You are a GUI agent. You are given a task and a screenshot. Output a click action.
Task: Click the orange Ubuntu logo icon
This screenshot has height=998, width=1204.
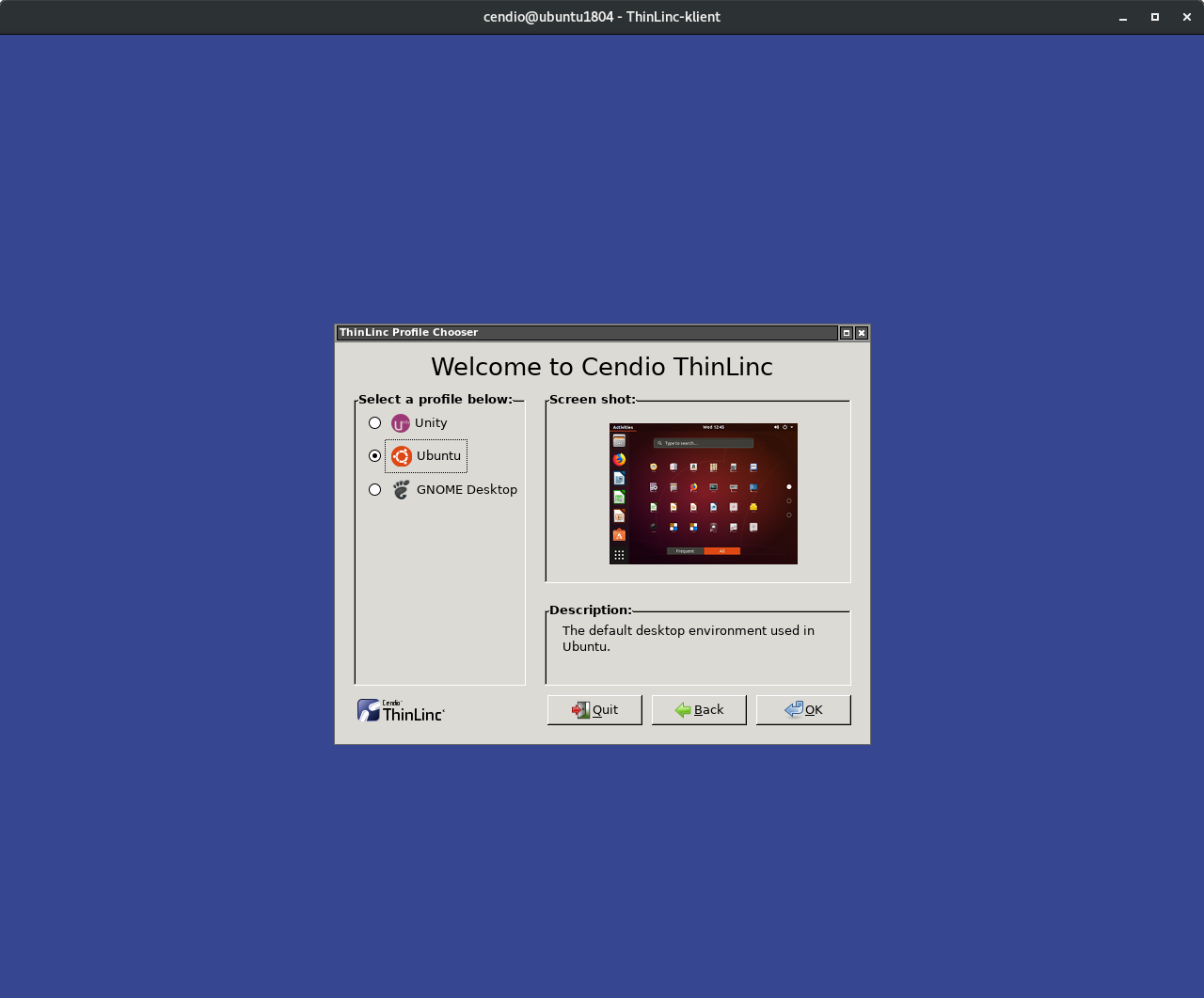click(x=402, y=456)
